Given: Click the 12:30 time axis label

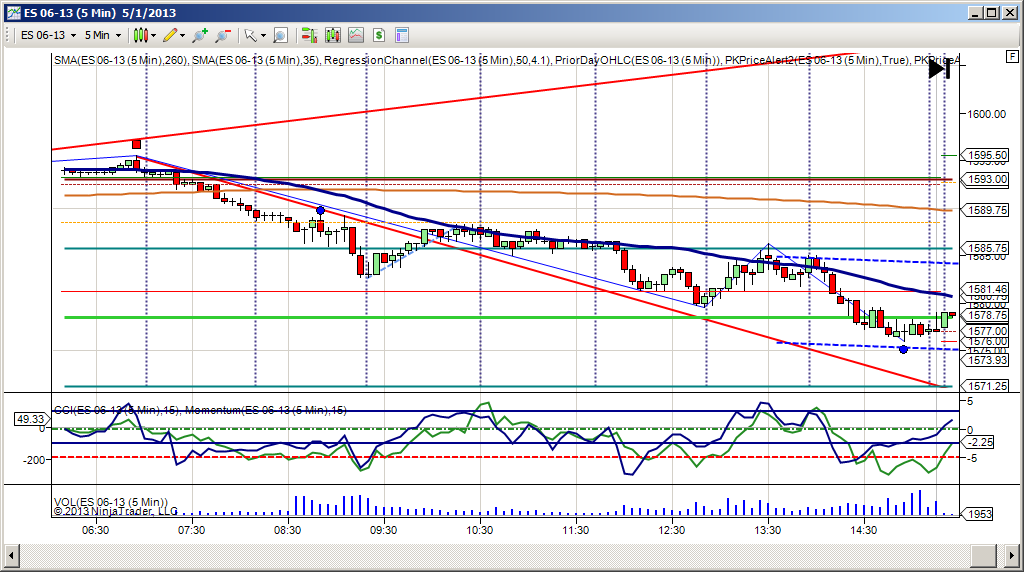Looking at the screenshot, I should (x=671, y=530).
